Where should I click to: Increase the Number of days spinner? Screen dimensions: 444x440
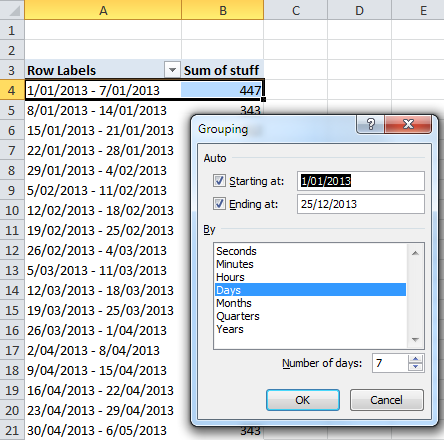click(415, 359)
